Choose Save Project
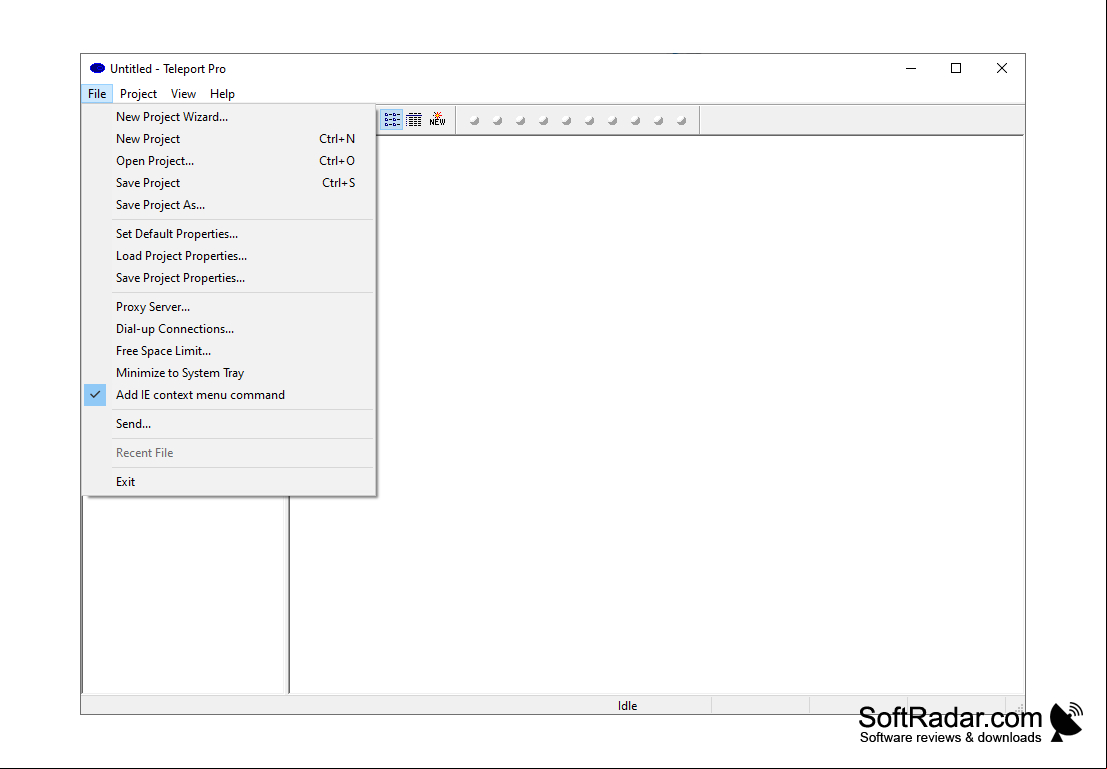The width and height of the screenshot is (1107, 769). [229, 183]
